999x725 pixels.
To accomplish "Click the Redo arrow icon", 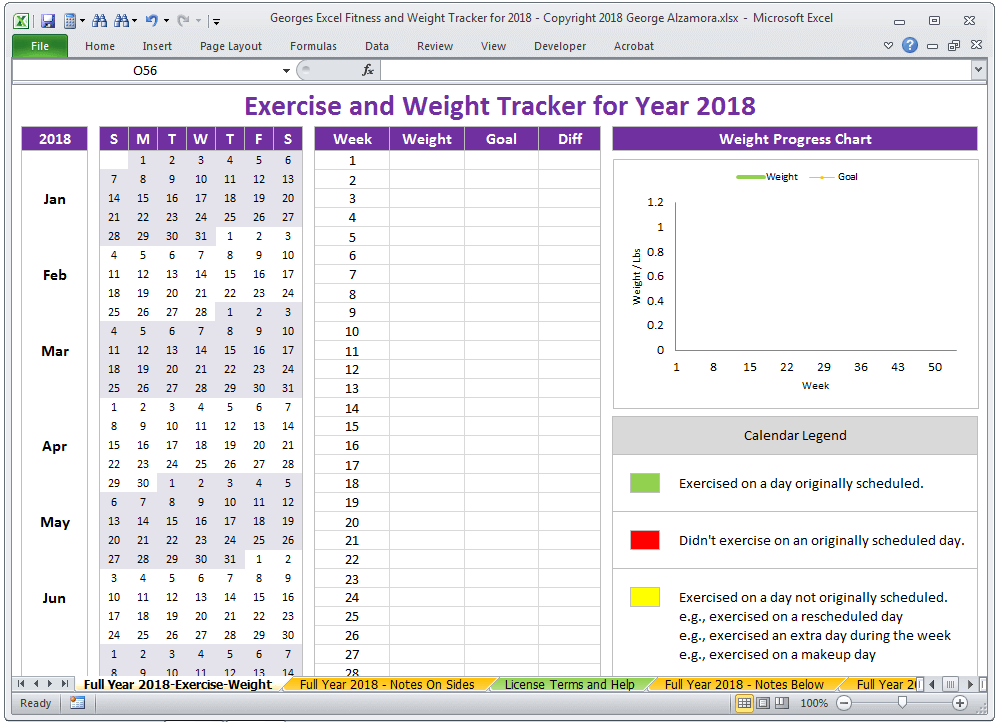I will pyautogui.click(x=183, y=21).
